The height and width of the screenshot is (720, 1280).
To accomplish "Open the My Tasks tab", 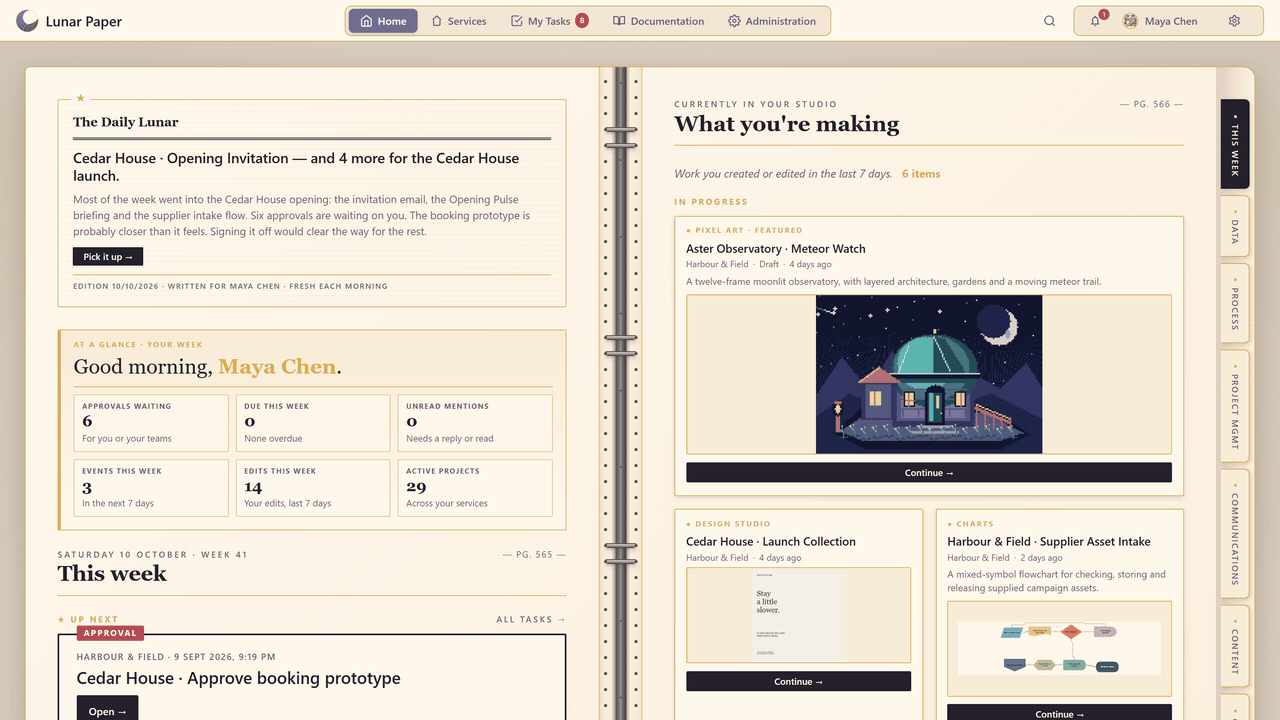I will [549, 21].
